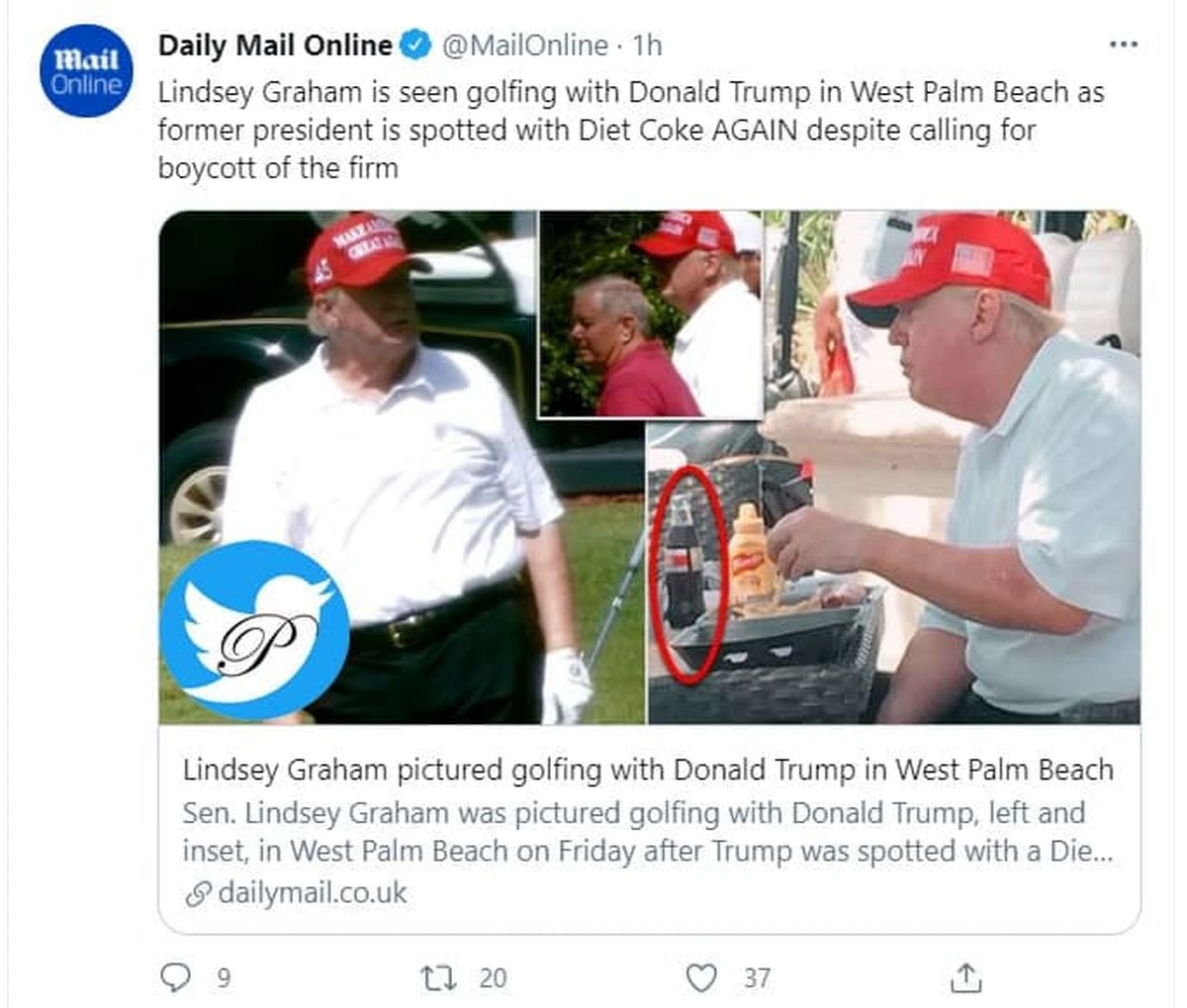
Task: Open the link card headline about Lindsey Graham
Action: [x=648, y=770]
